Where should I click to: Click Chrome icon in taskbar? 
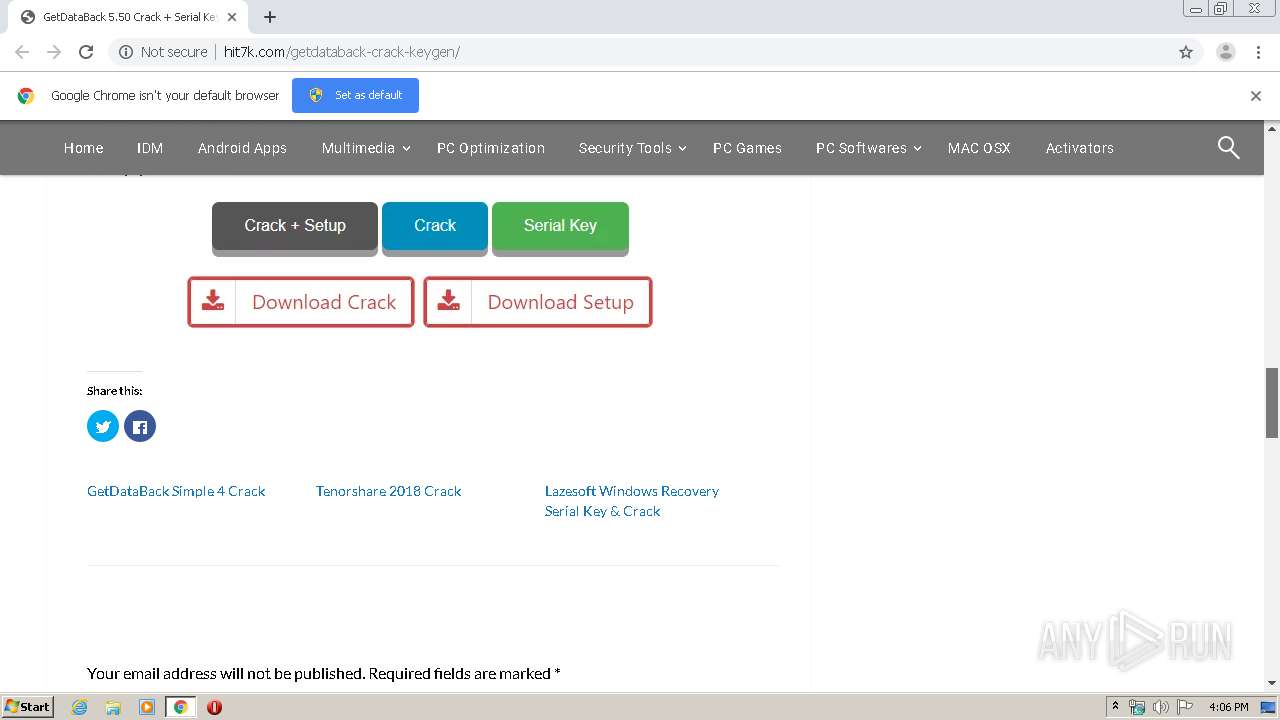pyautogui.click(x=180, y=707)
